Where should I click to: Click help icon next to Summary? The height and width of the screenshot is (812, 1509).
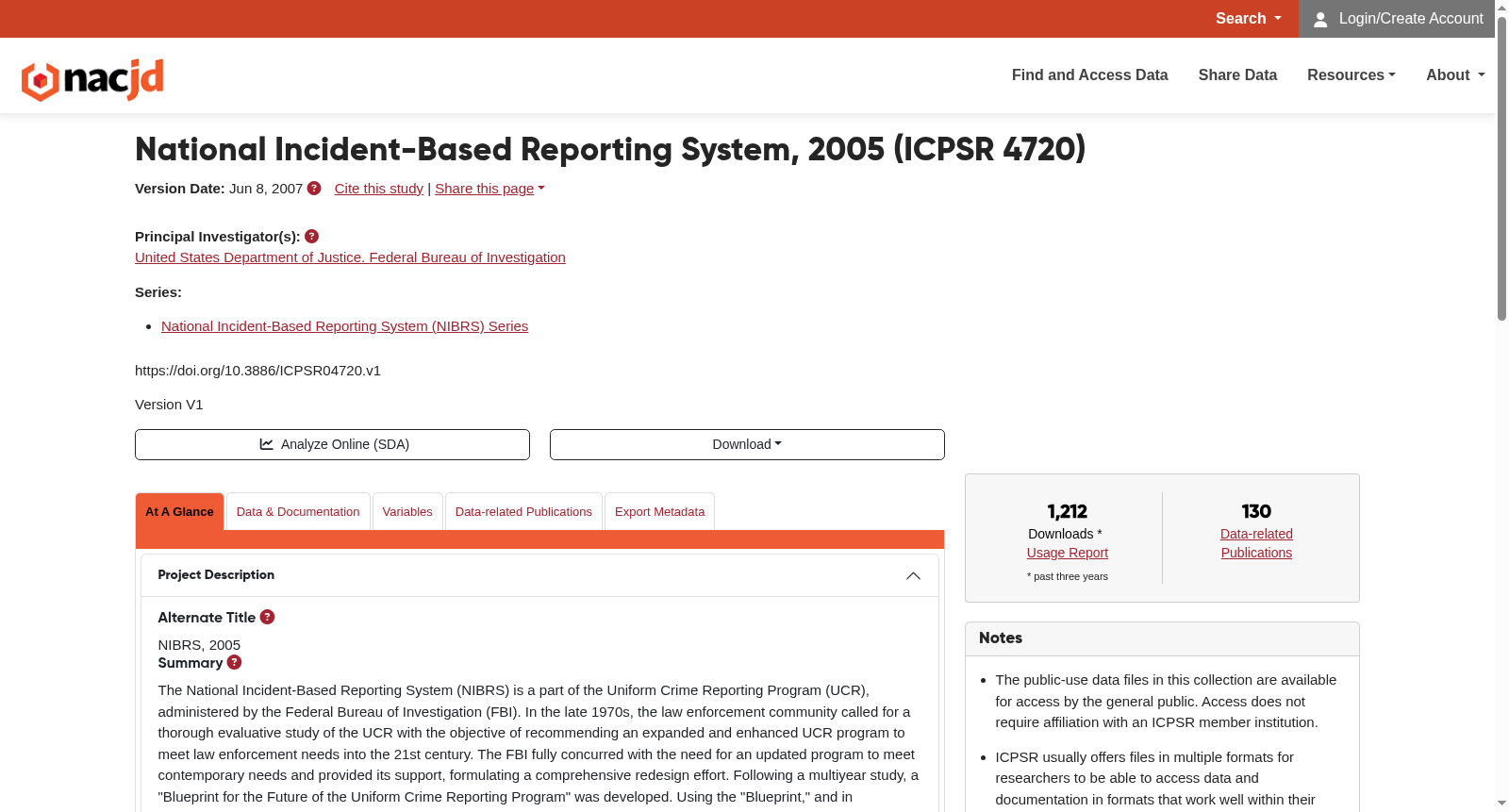click(234, 663)
